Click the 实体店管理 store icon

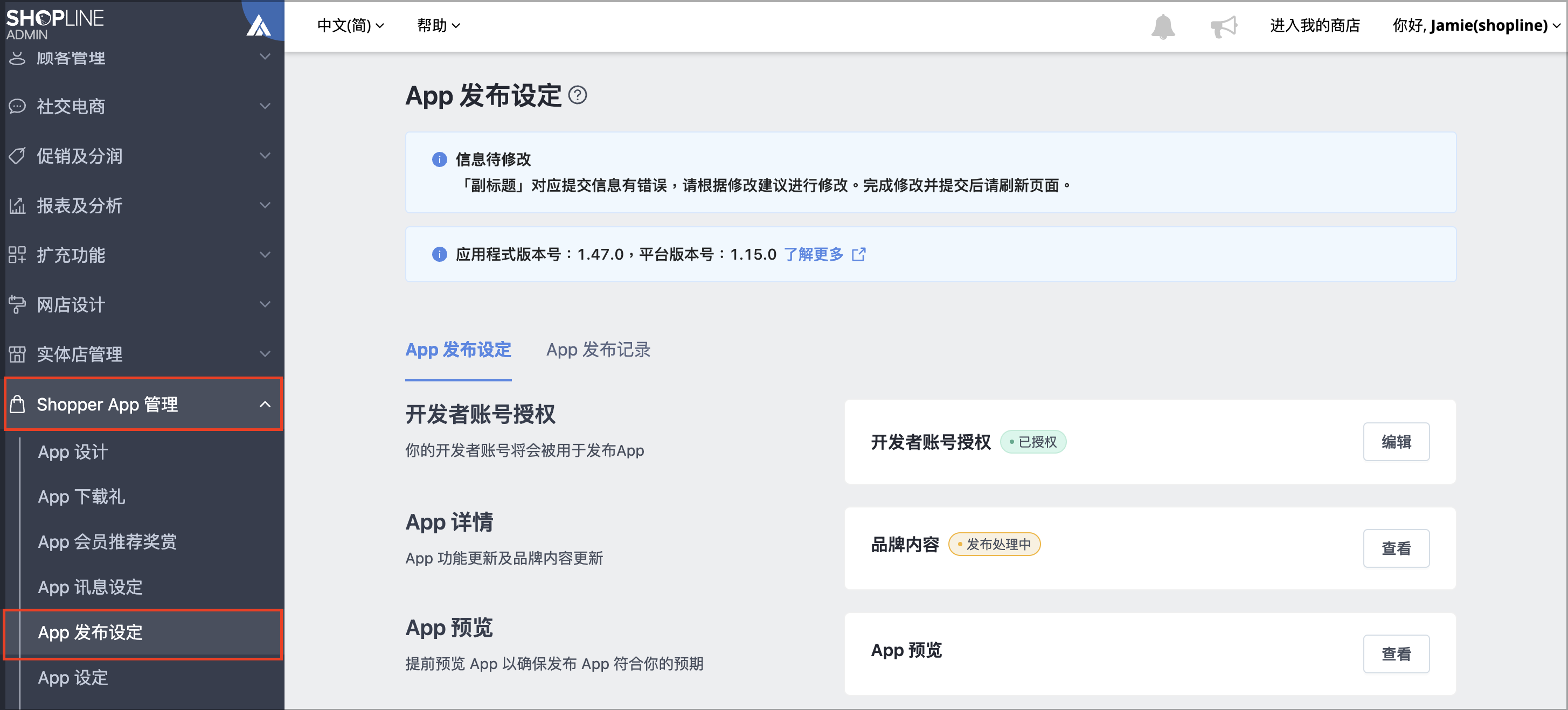click(17, 354)
